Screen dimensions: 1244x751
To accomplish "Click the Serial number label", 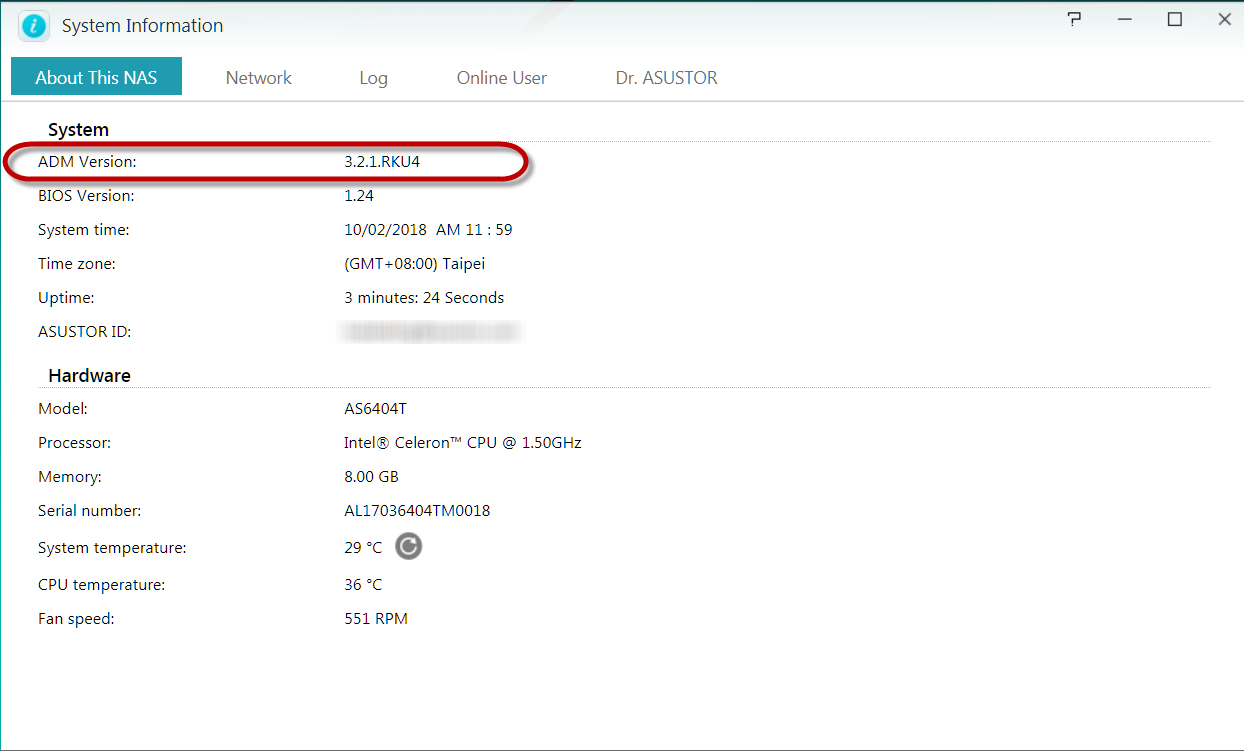I will pyautogui.click(x=89, y=511).
